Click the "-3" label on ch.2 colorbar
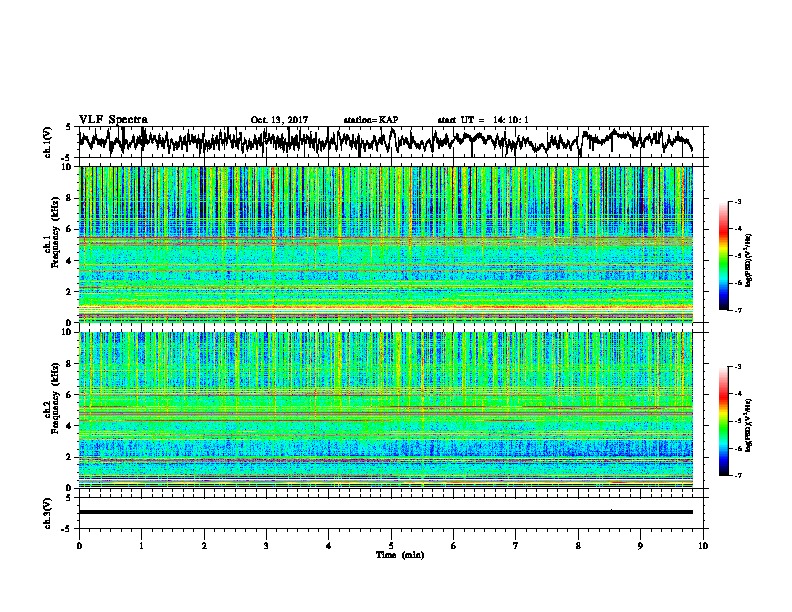The image size is (792, 612). click(738, 367)
